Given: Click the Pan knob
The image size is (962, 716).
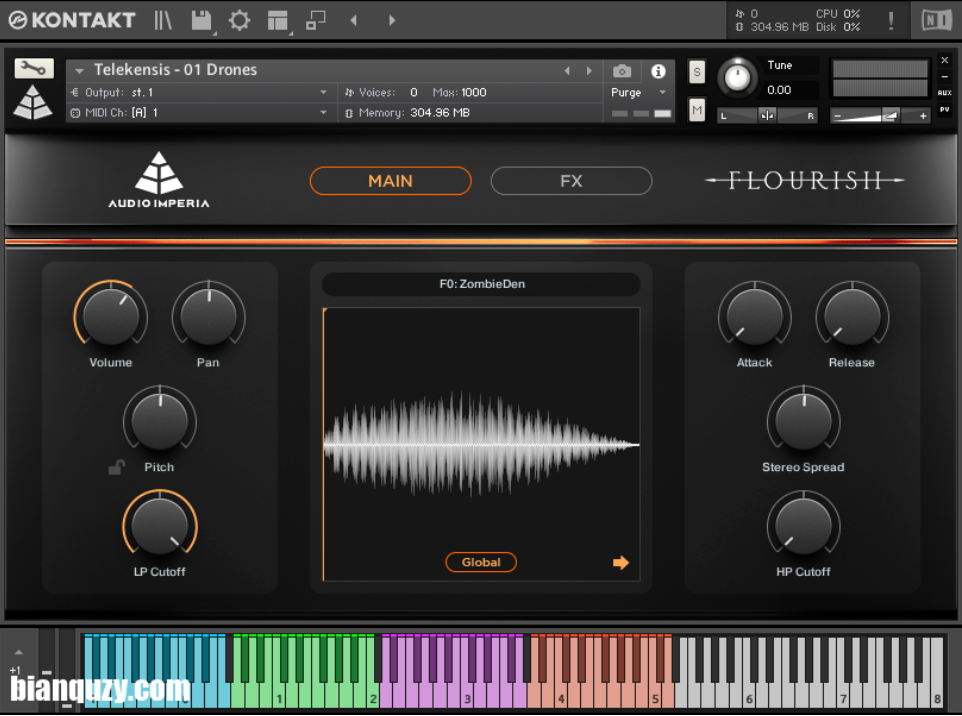Looking at the screenshot, I should pos(209,315).
